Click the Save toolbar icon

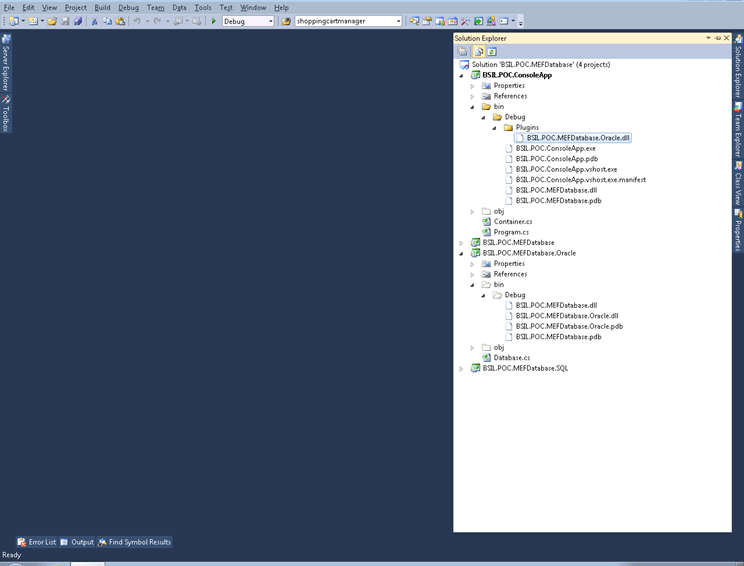[x=65, y=21]
